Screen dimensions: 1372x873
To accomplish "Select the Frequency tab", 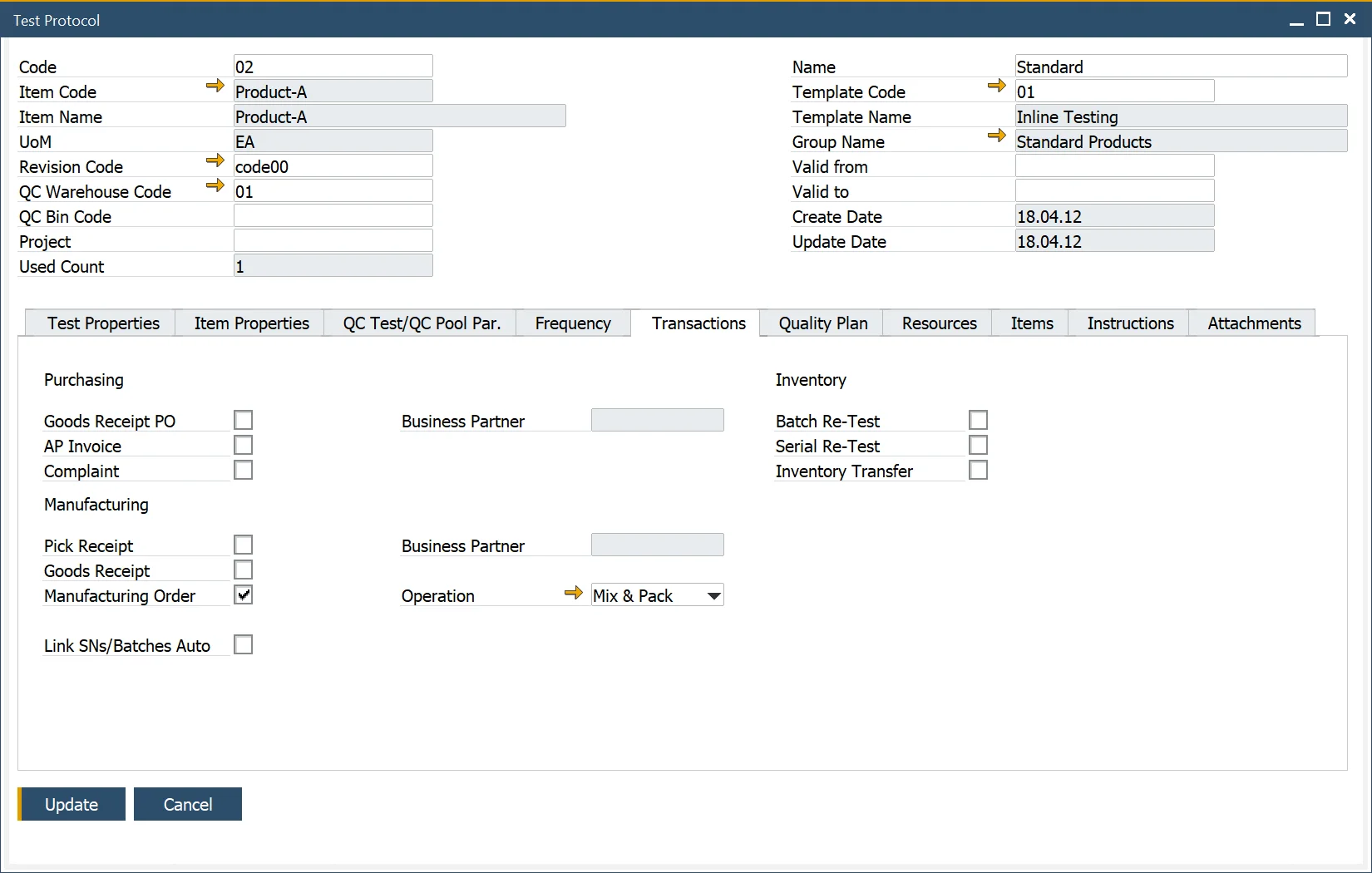I will tap(572, 323).
